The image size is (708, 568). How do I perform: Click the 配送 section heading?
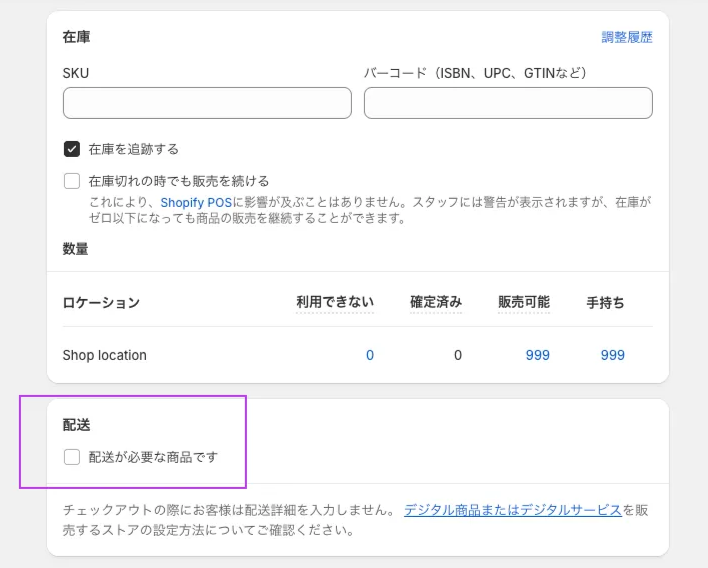tap(77, 425)
